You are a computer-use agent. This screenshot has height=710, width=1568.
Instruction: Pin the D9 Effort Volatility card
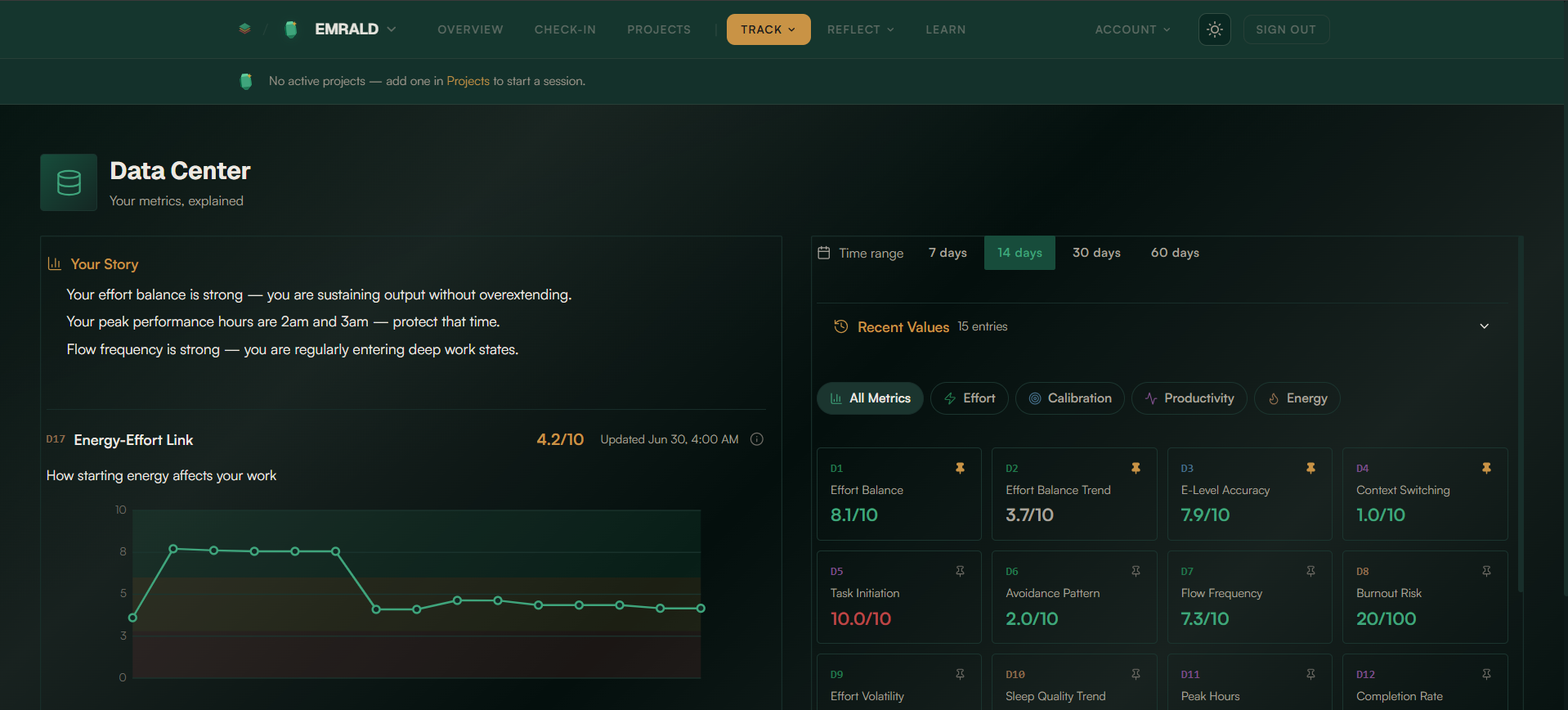[x=960, y=674]
